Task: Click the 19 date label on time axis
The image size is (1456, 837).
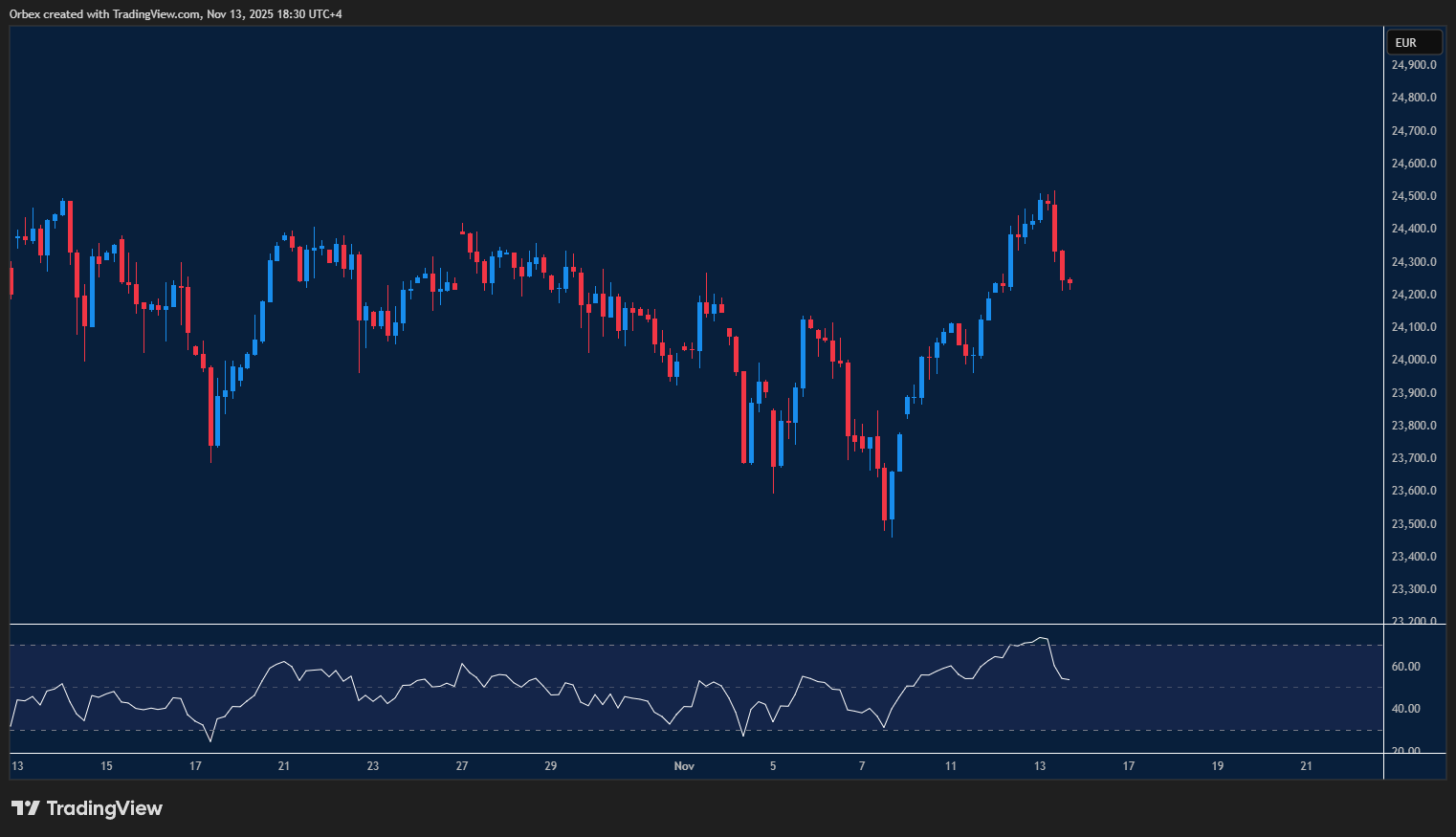Action: tap(1217, 766)
